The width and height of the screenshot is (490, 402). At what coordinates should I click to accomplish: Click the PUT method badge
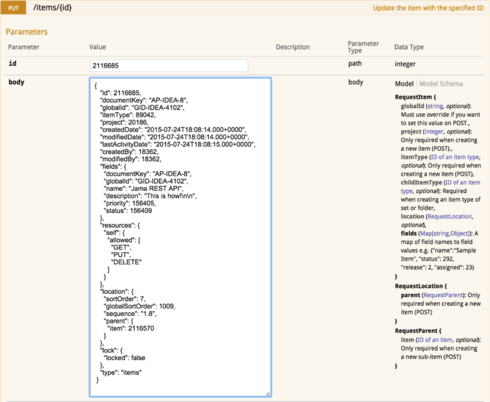pos(13,8)
